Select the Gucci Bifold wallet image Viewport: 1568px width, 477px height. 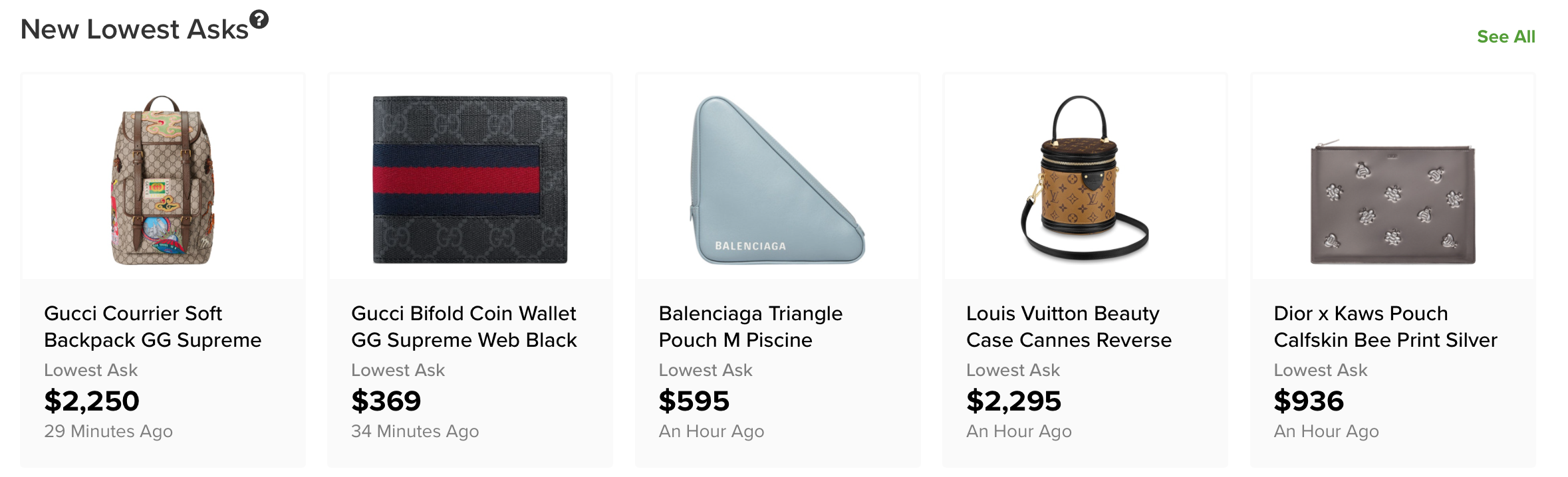(469, 180)
